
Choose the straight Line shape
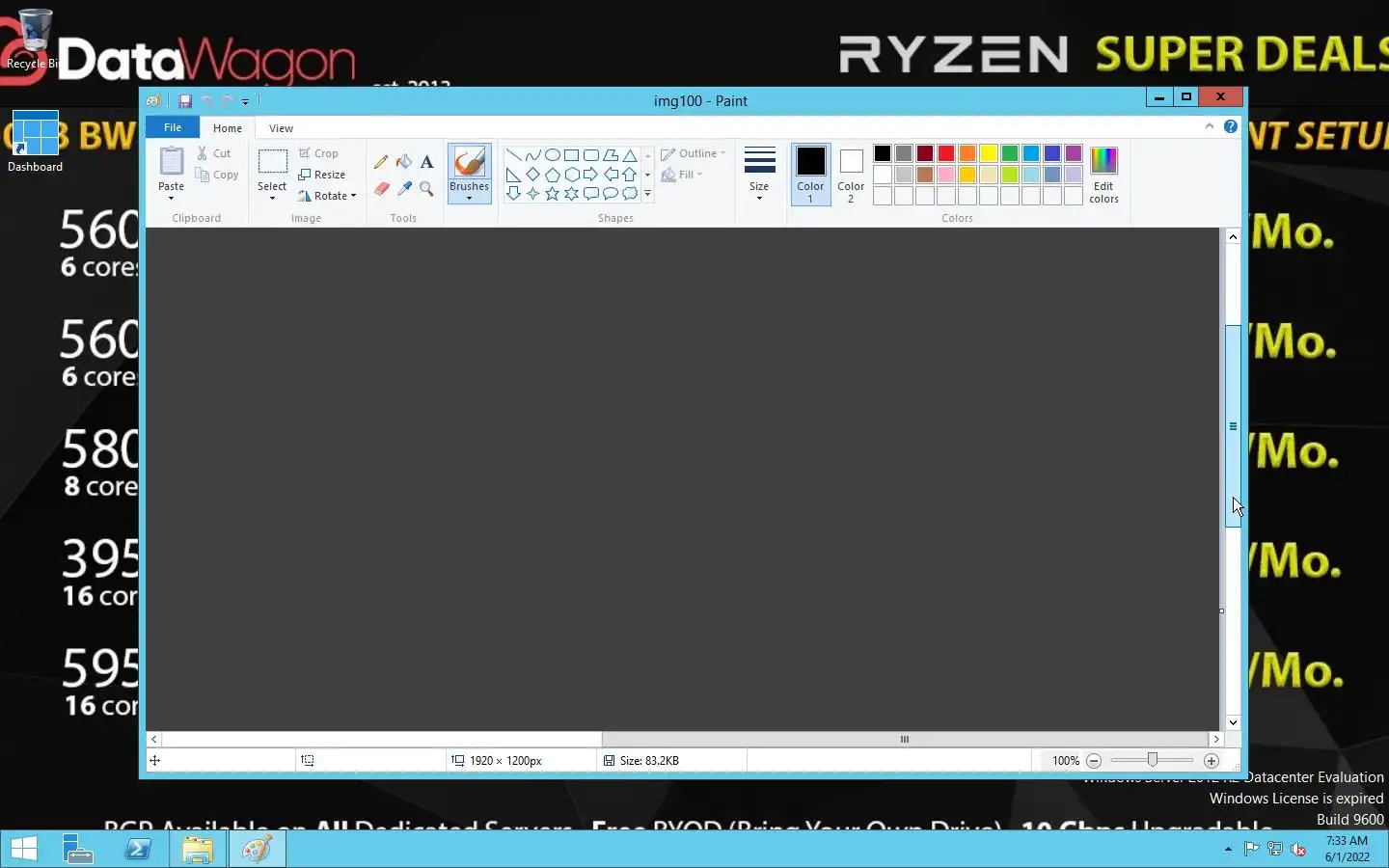pos(513,154)
